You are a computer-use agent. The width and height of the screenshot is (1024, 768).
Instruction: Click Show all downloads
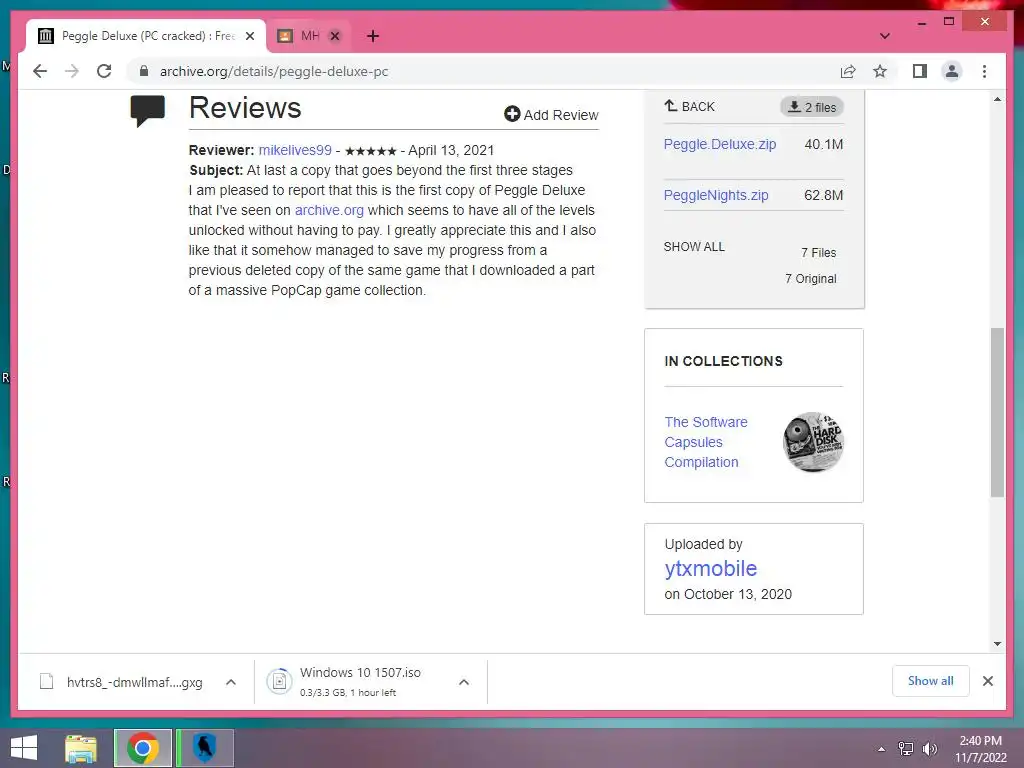[930, 681]
